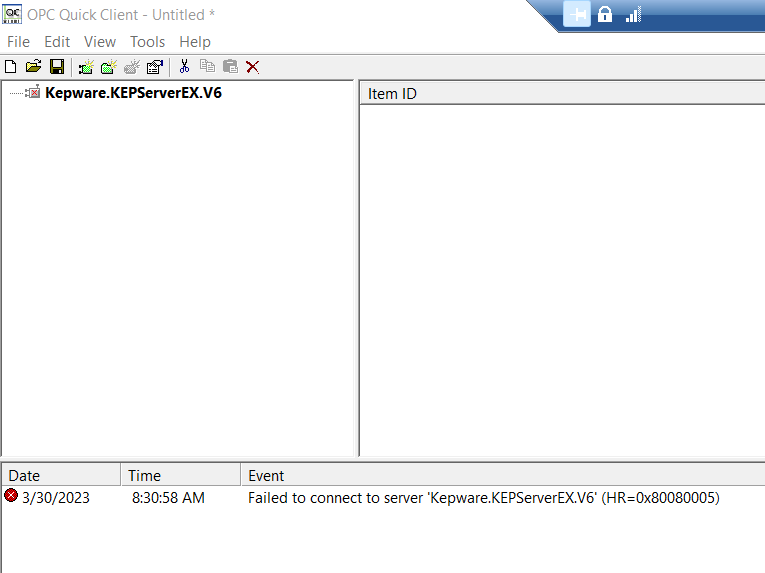765x573 pixels.
Task: Click the Copy toolbar icon
Action: [x=207, y=66]
